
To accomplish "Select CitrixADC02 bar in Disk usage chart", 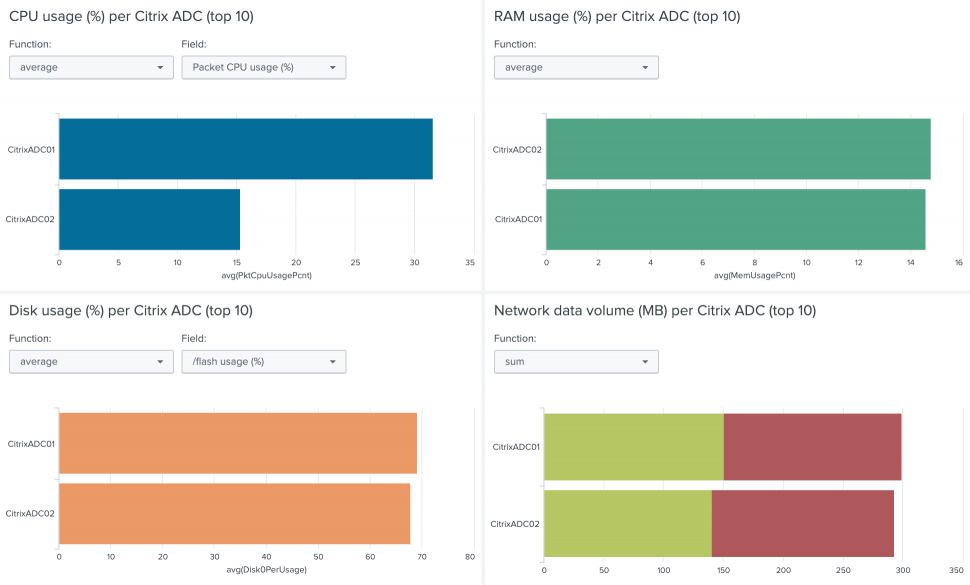I will [x=234, y=514].
